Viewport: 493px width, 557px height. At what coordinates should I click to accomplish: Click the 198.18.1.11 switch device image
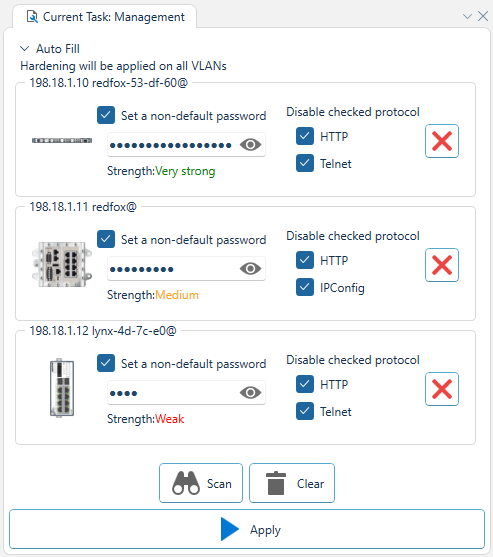pos(62,264)
